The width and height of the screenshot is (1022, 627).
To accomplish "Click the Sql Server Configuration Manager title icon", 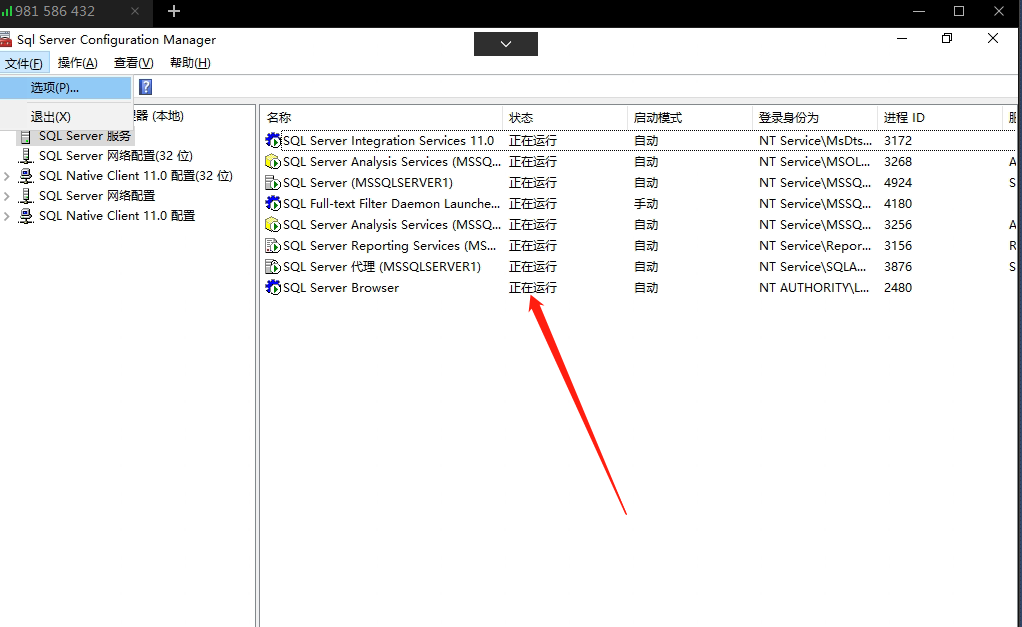I will pos(6,40).
